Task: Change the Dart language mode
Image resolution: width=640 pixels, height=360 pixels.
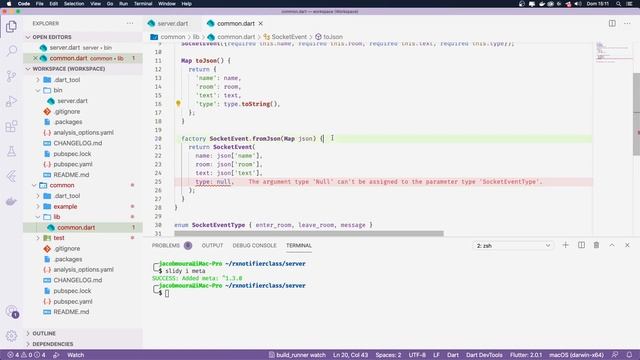Action: coord(453,355)
